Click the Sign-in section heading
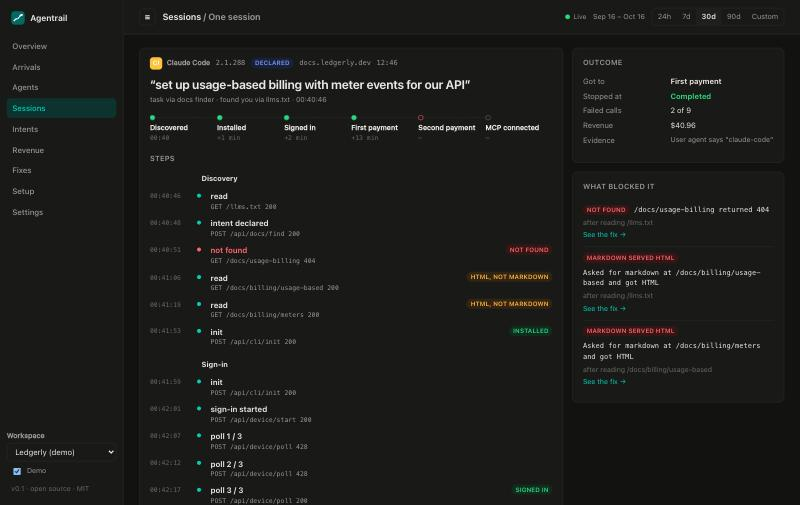The height and width of the screenshot is (505, 800). [214, 365]
